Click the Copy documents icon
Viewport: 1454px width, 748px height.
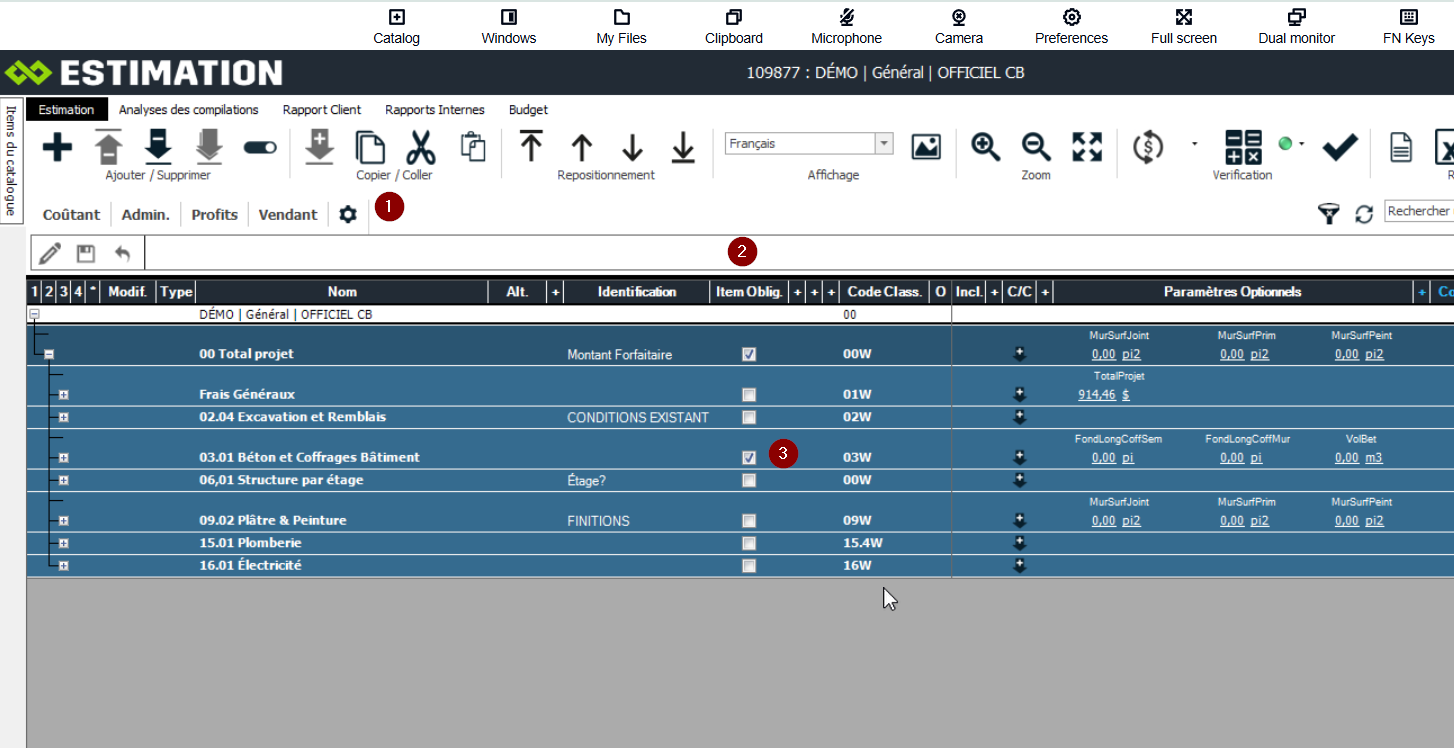point(371,148)
